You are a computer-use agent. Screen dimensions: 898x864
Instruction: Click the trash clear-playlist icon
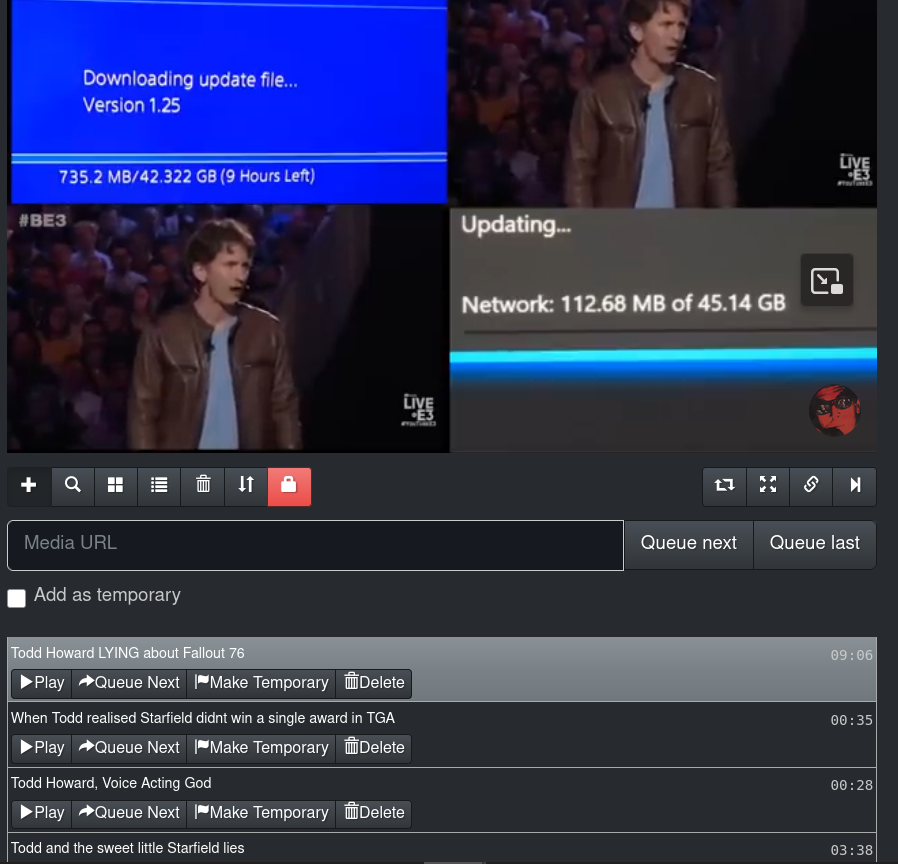(203, 486)
